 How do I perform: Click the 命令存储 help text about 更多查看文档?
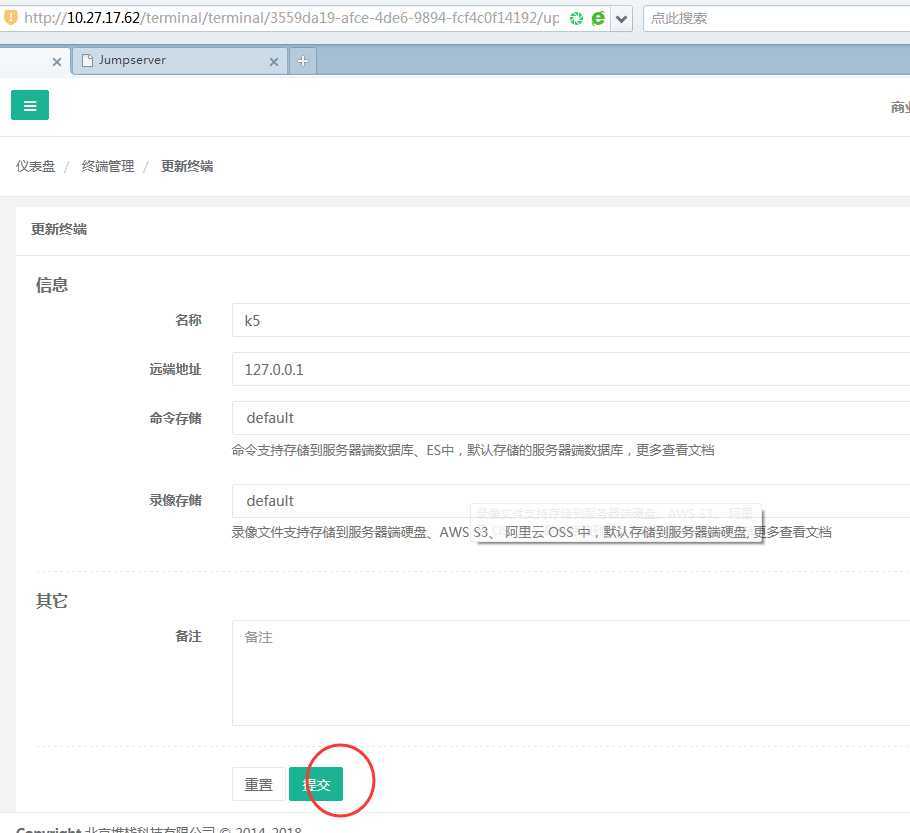[x=473, y=450]
